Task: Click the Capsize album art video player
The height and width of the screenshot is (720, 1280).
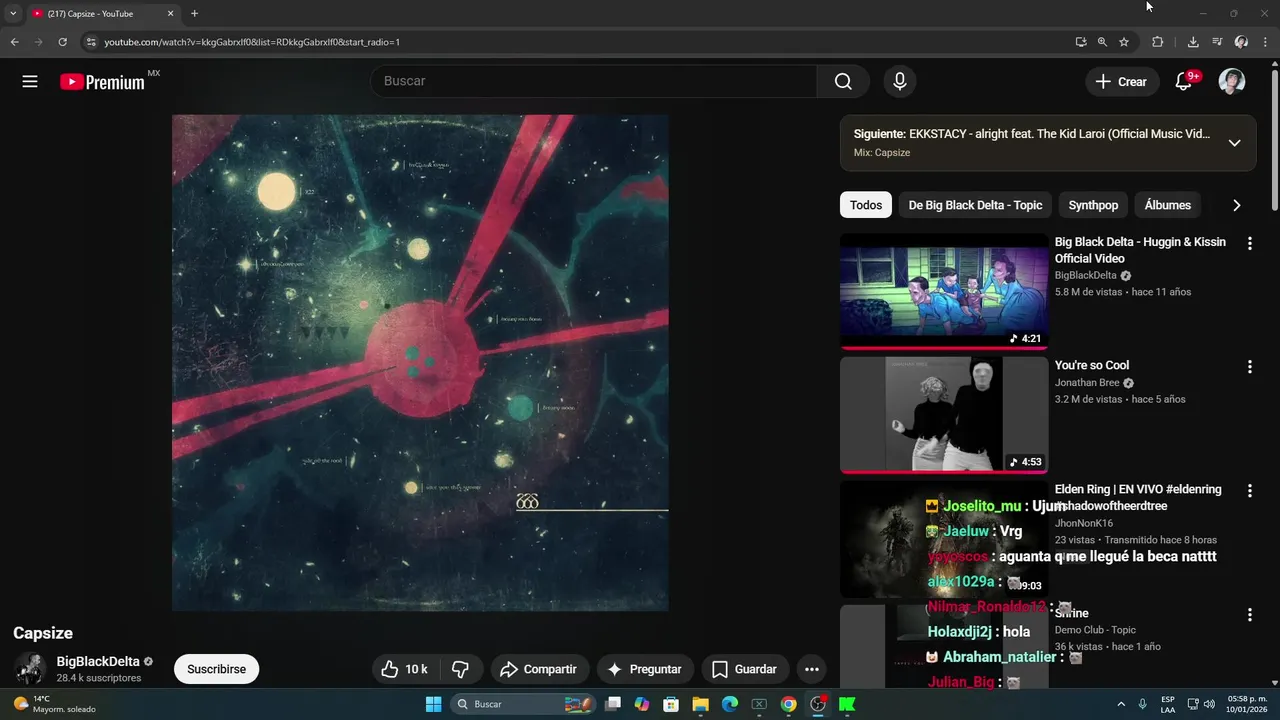Action: pos(420,362)
